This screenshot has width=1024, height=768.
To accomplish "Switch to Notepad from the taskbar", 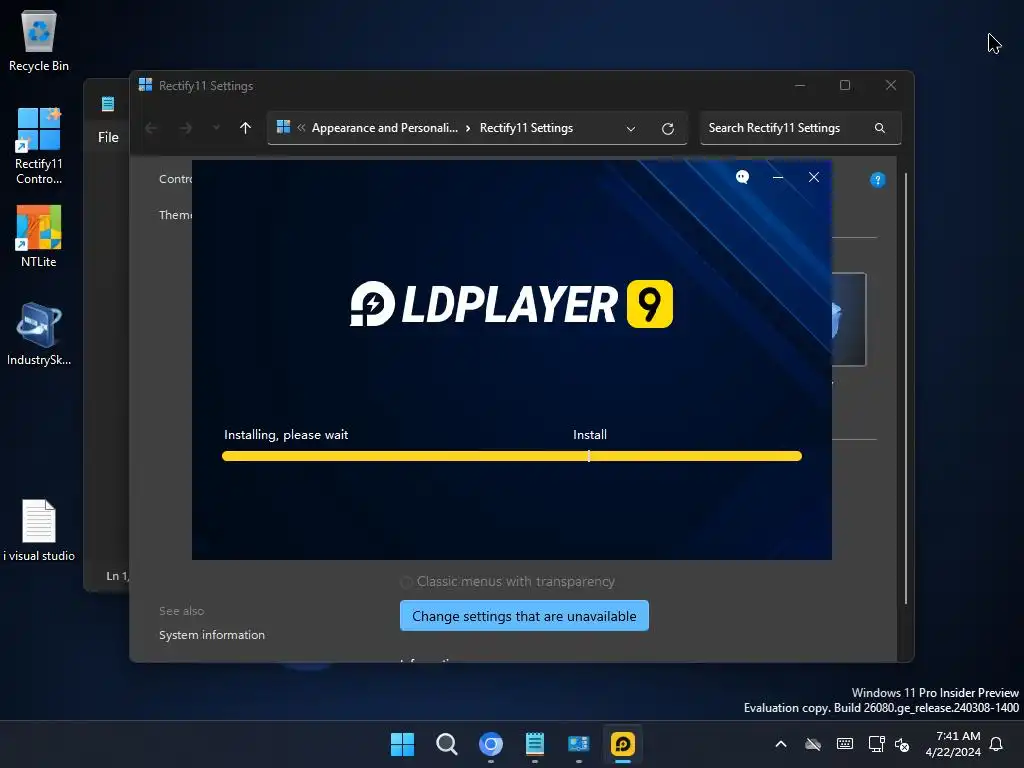I will (x=535, y=744).
